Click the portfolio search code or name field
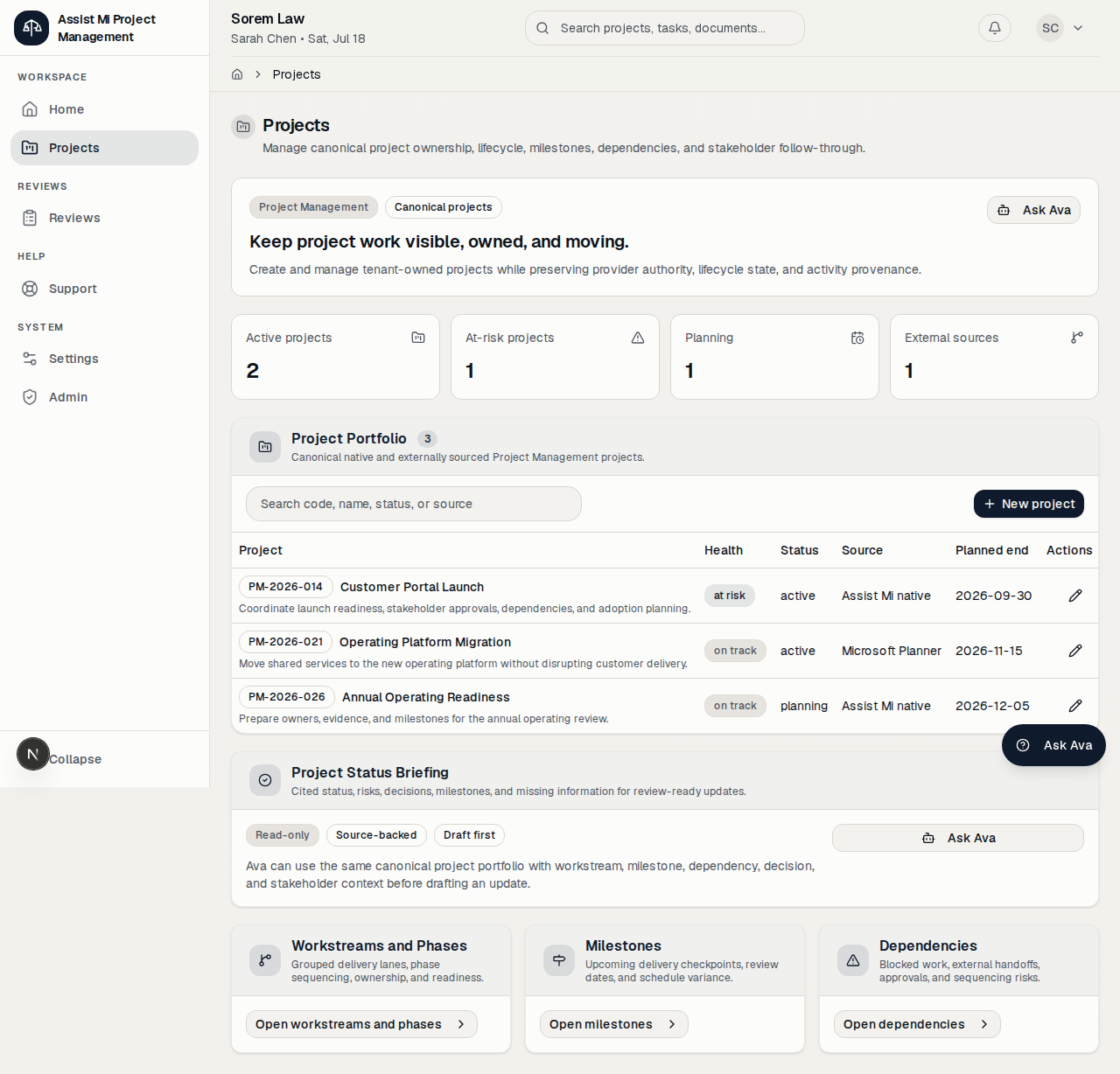This screenshot has height=1074, width=1120. [x=414, y=504]
